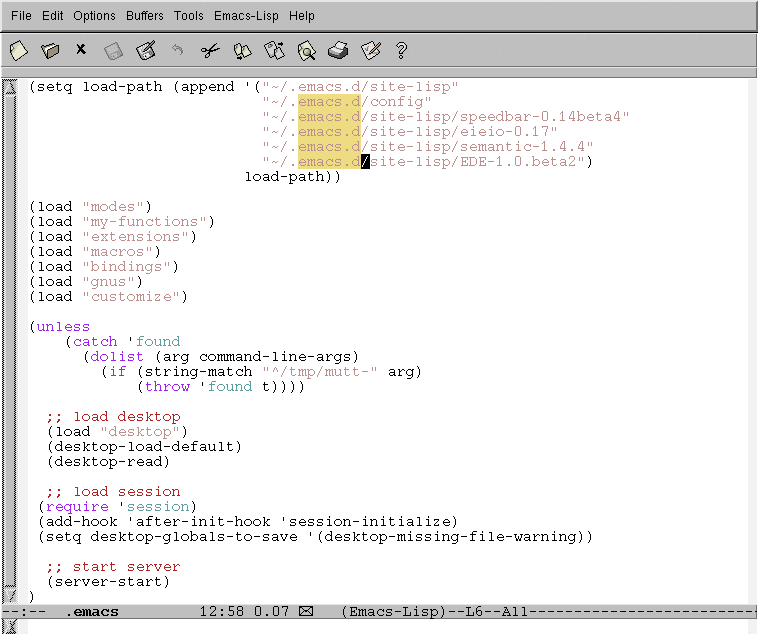This screenshot has width=758, height=635.
Task: Click the Search magnifier toolbar icon
Action: click(306, 51)
